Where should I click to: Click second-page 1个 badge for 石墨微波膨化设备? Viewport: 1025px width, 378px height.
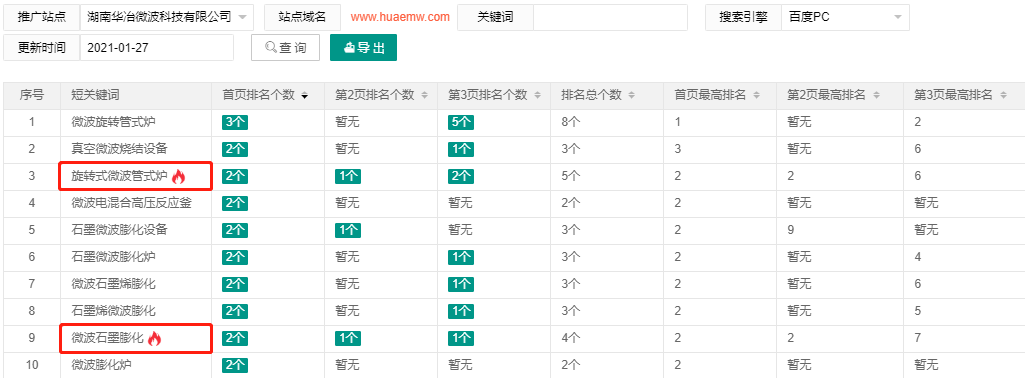pos(348,230)
